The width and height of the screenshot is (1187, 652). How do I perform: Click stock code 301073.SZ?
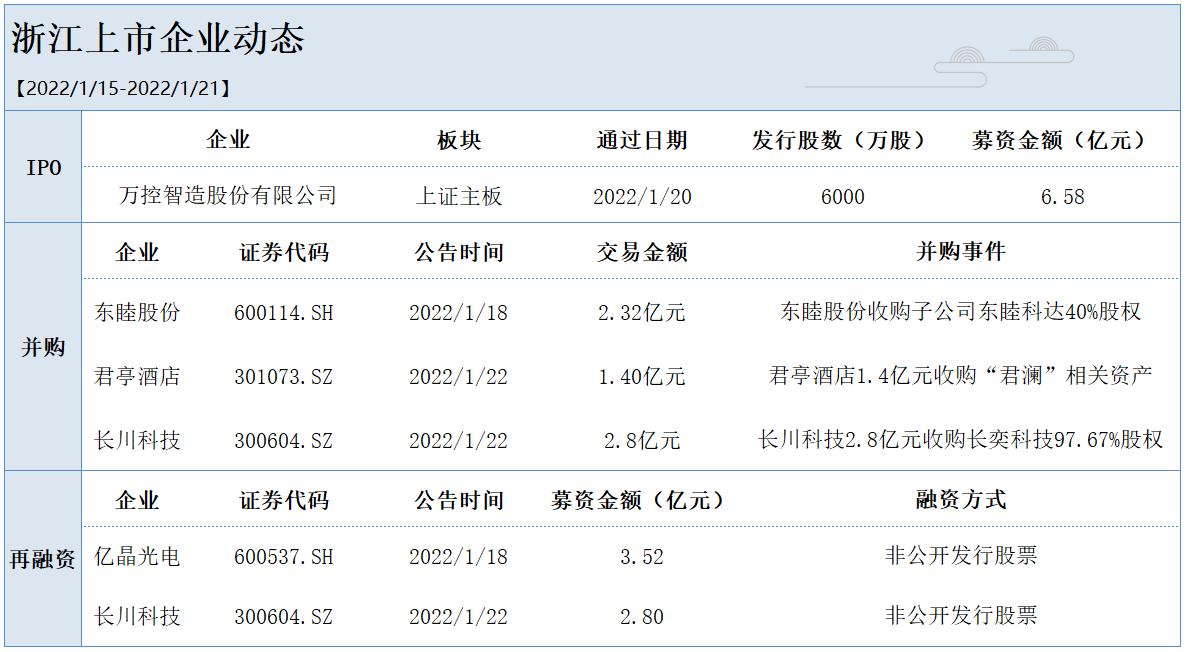point(284,376)
